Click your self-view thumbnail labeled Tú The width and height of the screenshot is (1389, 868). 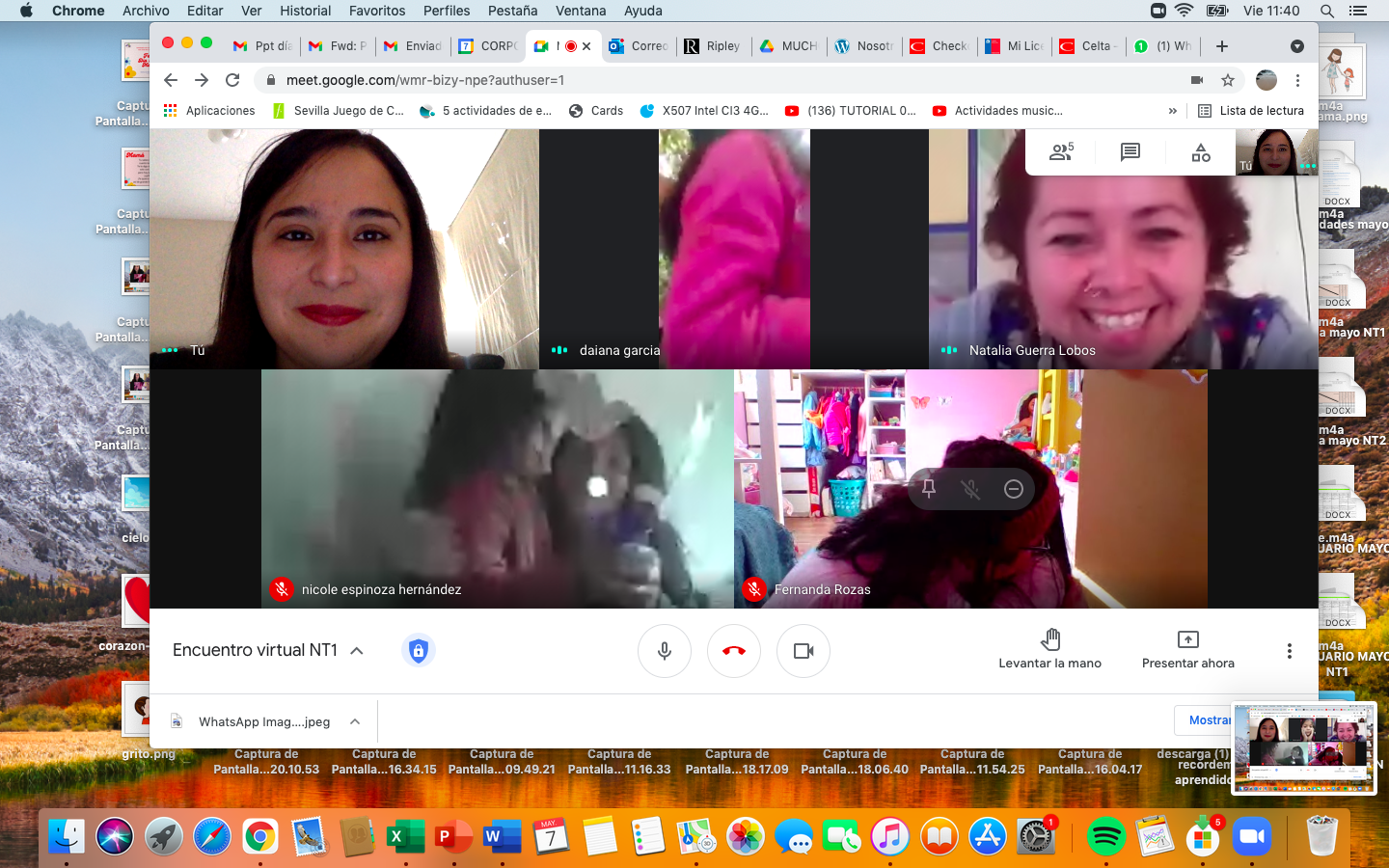[1277, 152]
